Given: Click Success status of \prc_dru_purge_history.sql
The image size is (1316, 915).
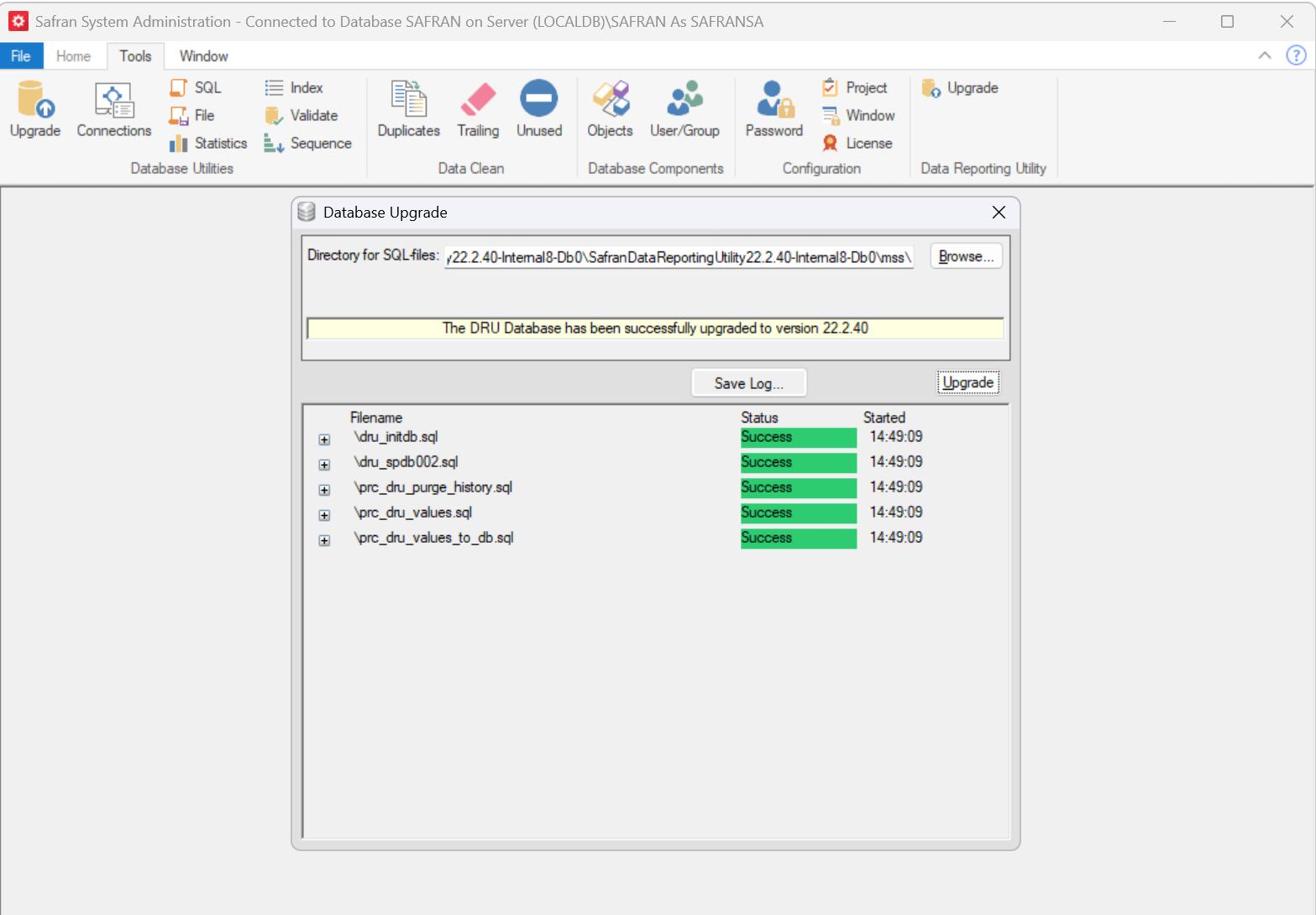Looking at the screenshot, I should [798, 487].
